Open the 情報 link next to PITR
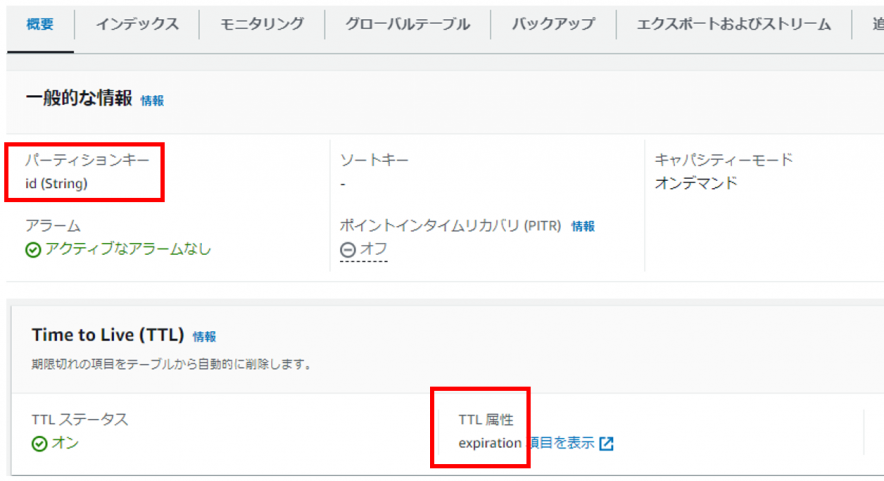 (x=583, y=226)
